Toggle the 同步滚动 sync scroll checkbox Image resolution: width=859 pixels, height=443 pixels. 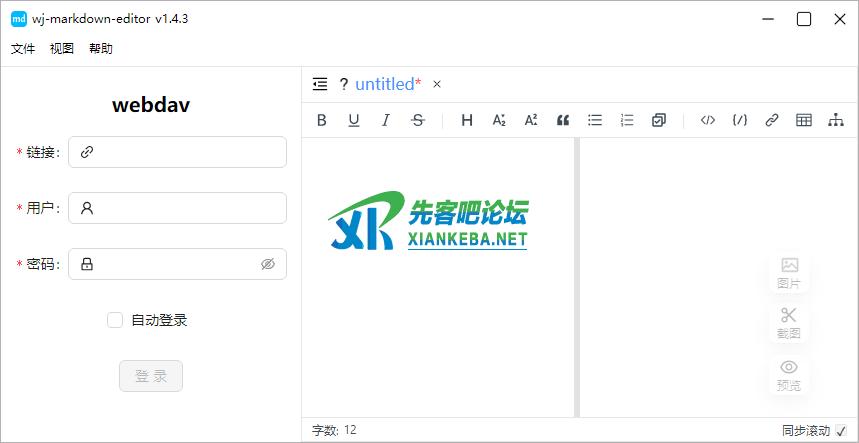(x=841, y=431)
